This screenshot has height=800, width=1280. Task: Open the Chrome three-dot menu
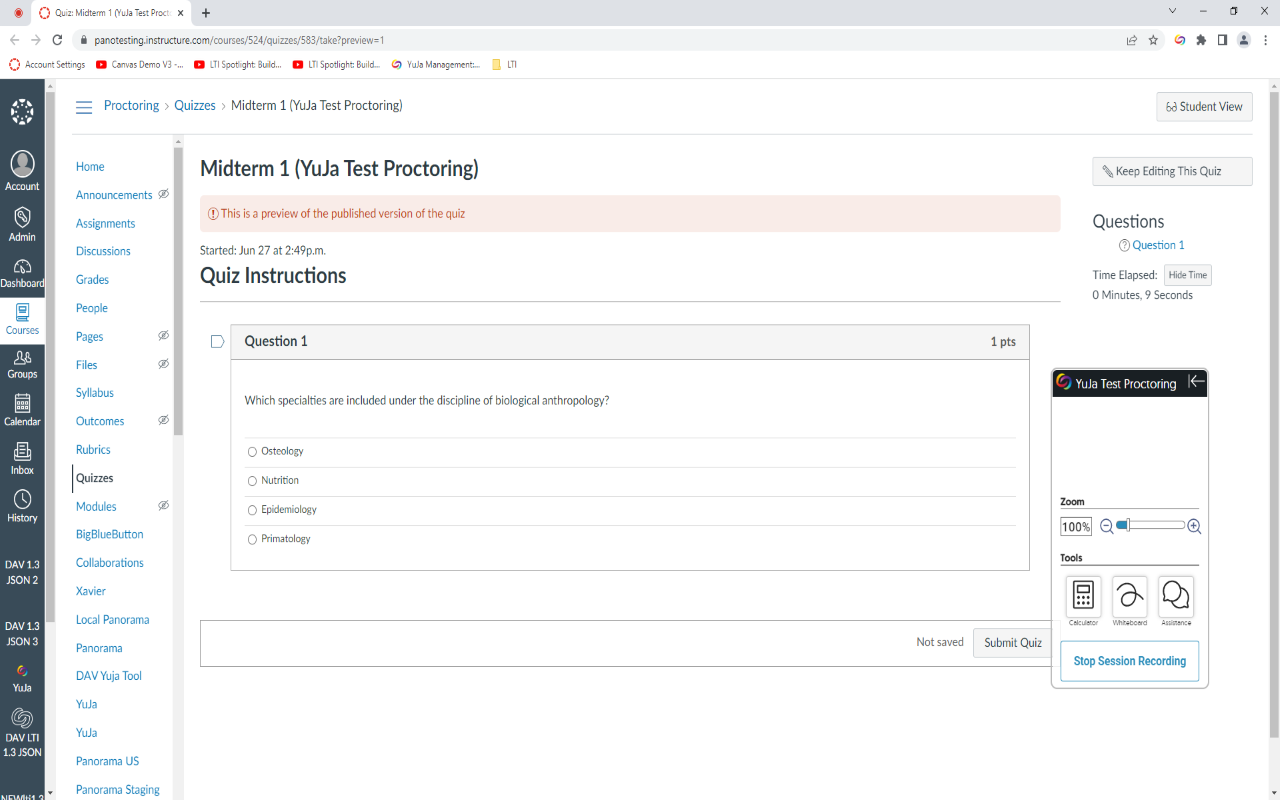1266,40
